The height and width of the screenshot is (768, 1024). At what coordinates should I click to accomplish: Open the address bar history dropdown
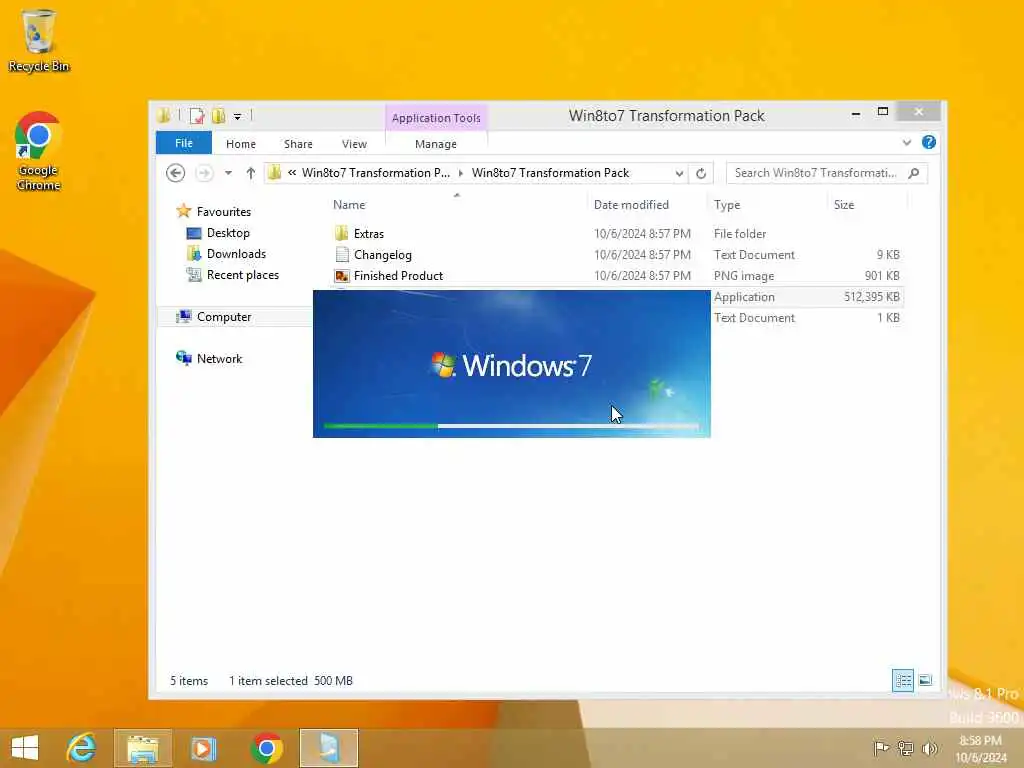(679, 173)
